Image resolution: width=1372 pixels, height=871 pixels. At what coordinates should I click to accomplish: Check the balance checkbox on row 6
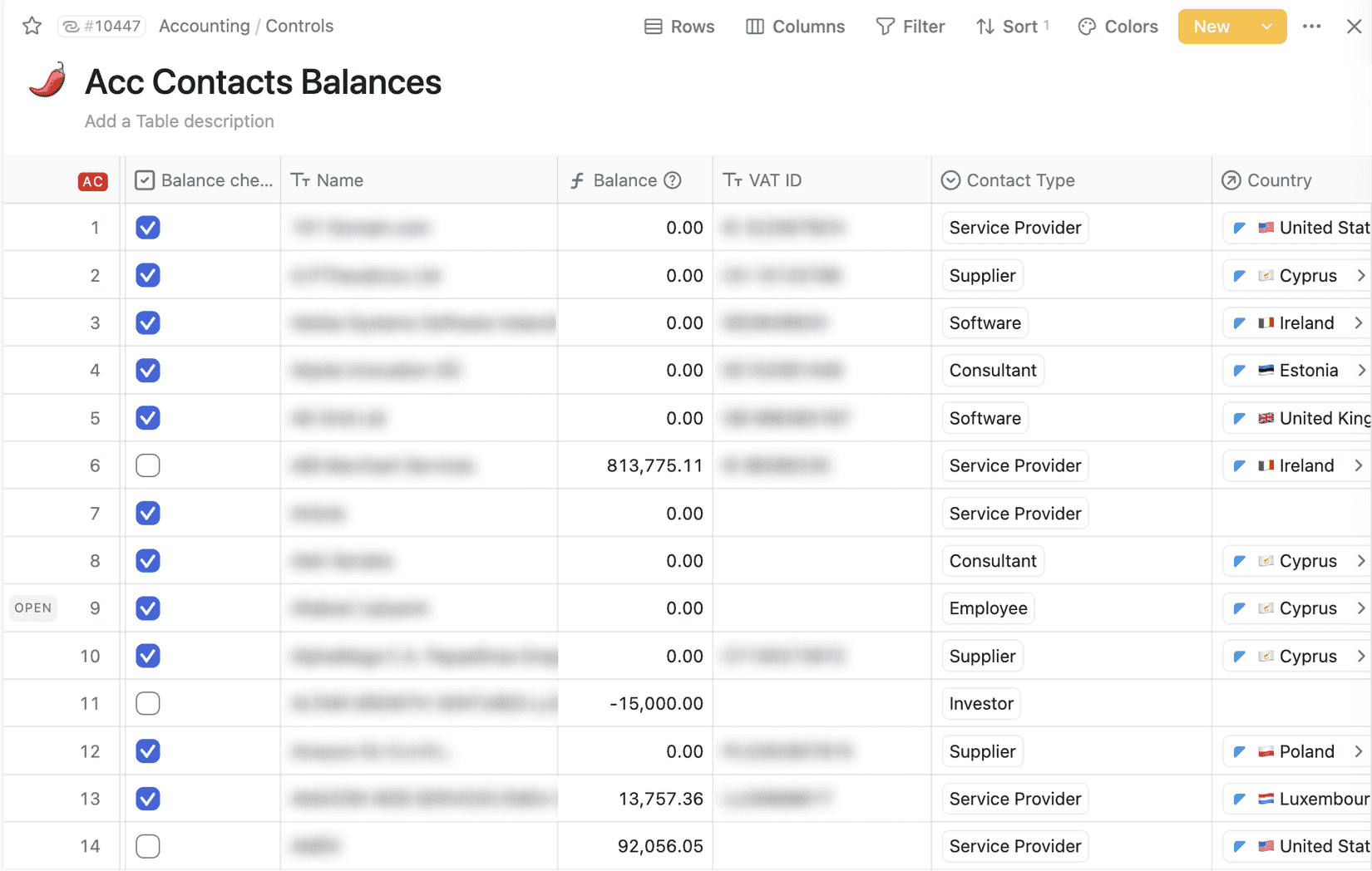coord(147,465)
